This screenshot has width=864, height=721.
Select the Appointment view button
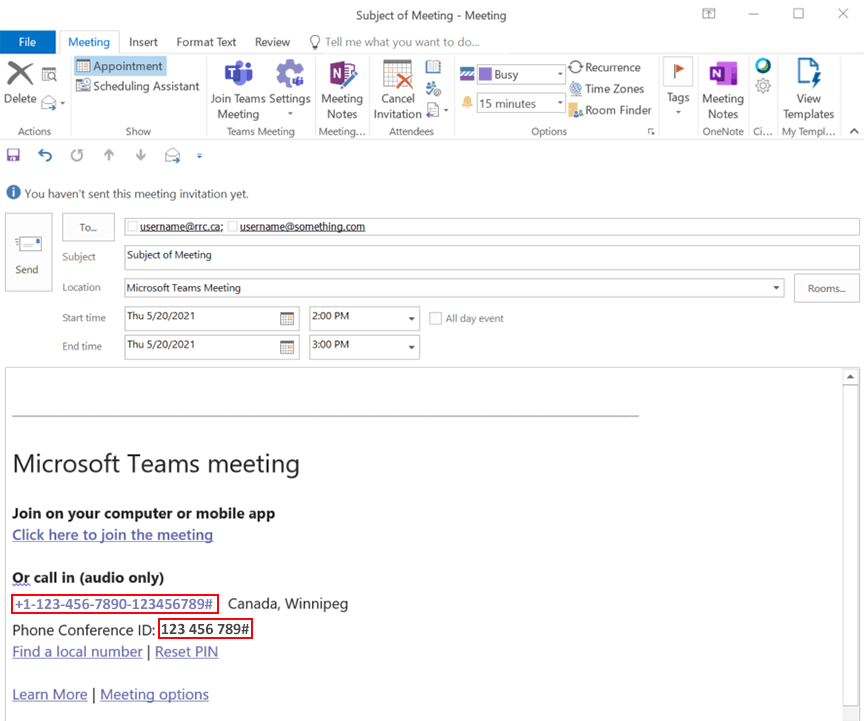point(120,66)
